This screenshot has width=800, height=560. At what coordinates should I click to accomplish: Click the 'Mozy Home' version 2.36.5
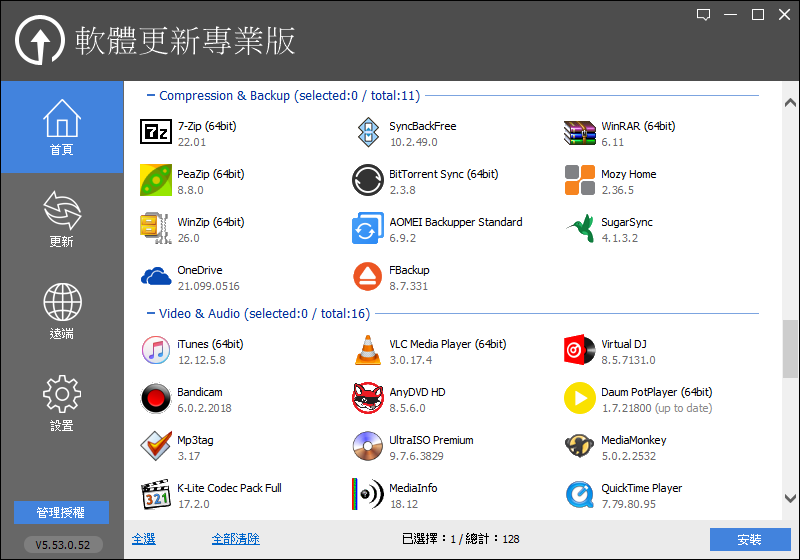tap(618, 190)
